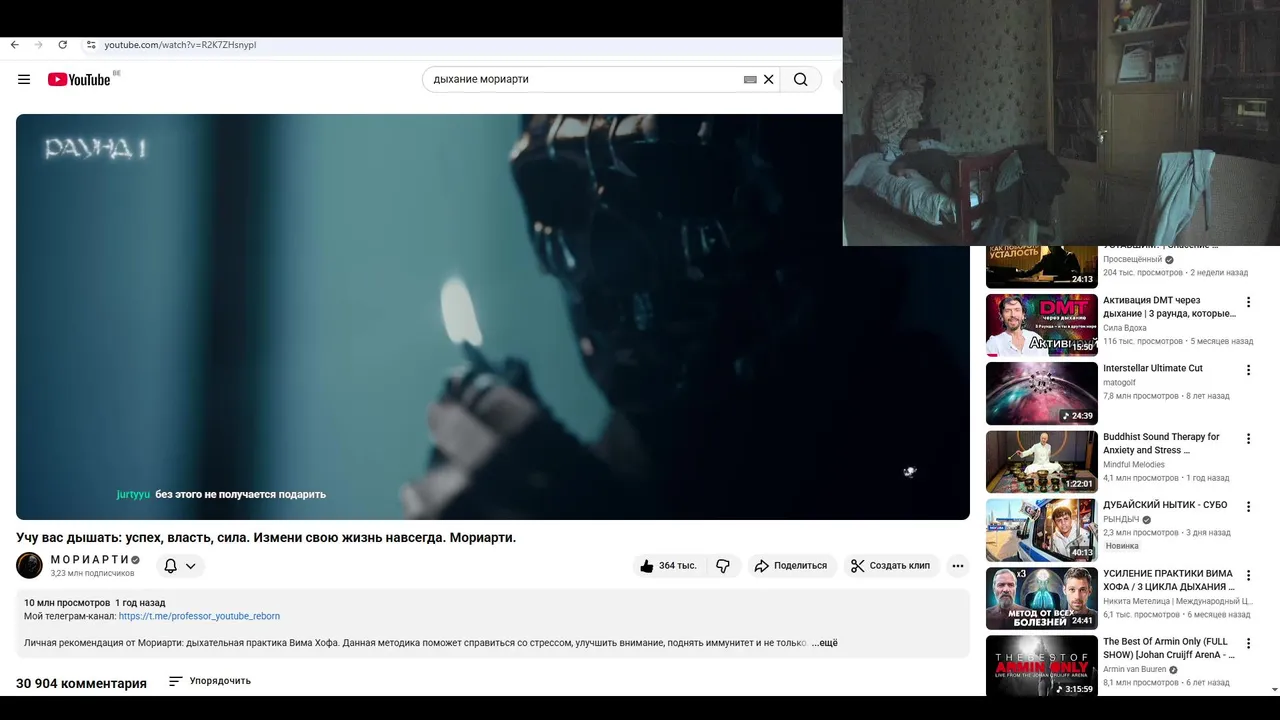Image resolution: width=1280 pixels, height=720 pixels.
Task: Open the МОРИАРТИ channel name link
Action: coord(89,560)
